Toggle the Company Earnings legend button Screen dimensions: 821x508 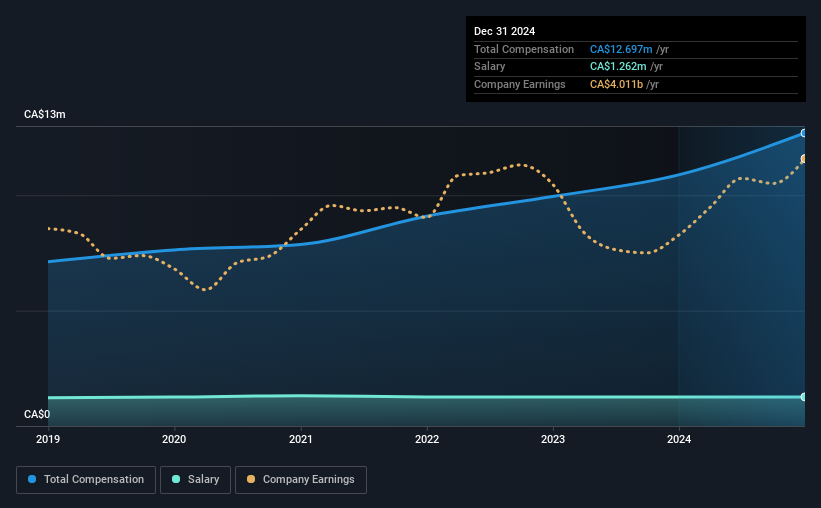301,480
